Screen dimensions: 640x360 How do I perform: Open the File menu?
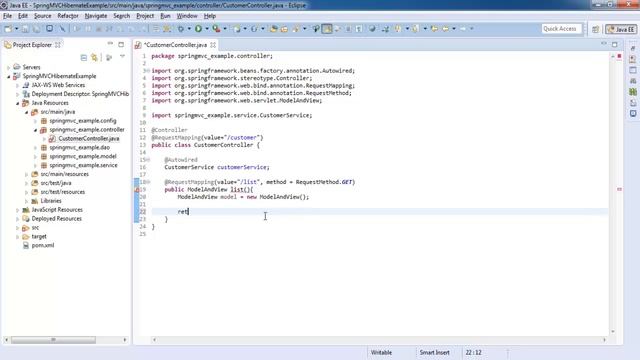coord(7,16)
